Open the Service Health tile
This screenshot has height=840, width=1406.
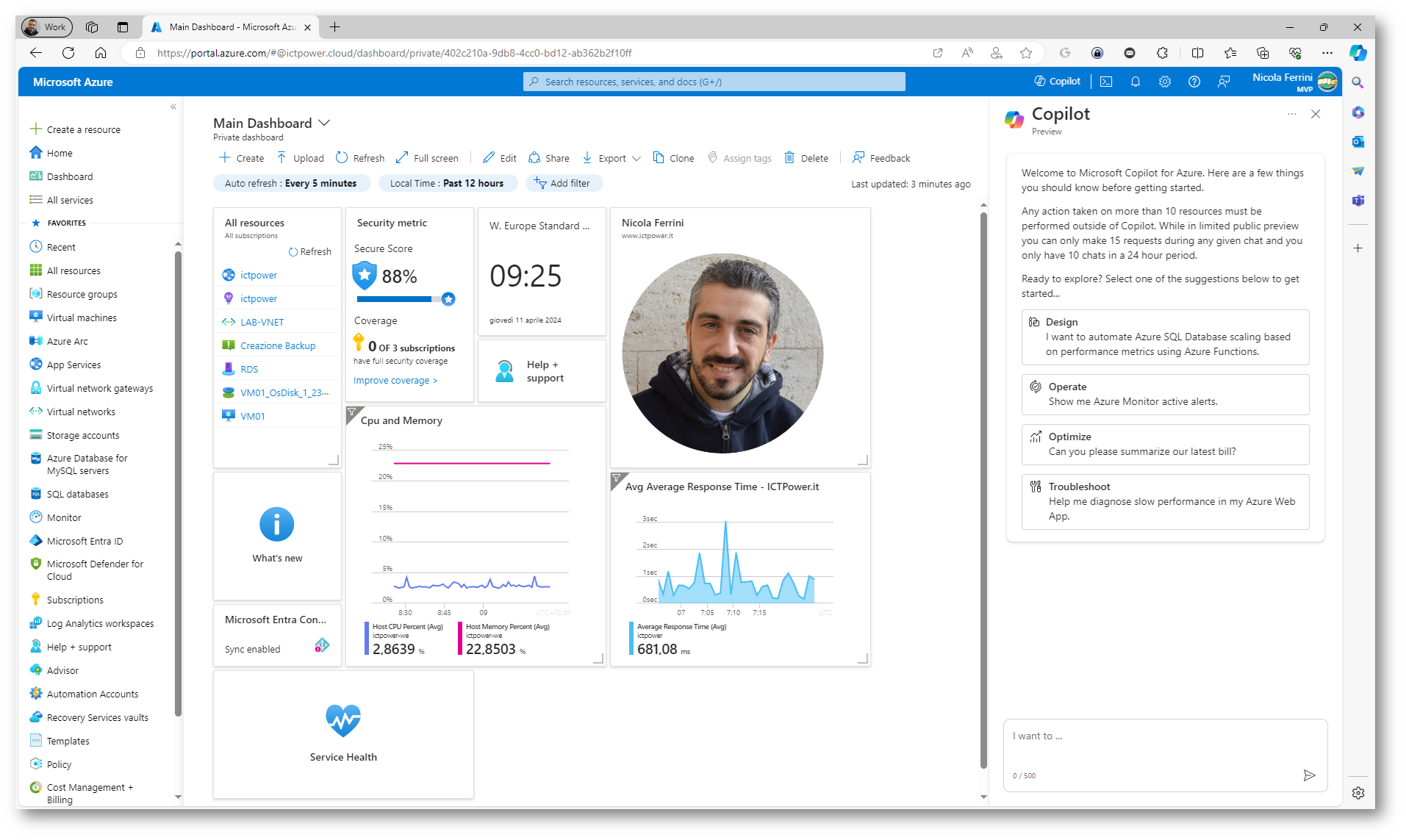(343, 734)
